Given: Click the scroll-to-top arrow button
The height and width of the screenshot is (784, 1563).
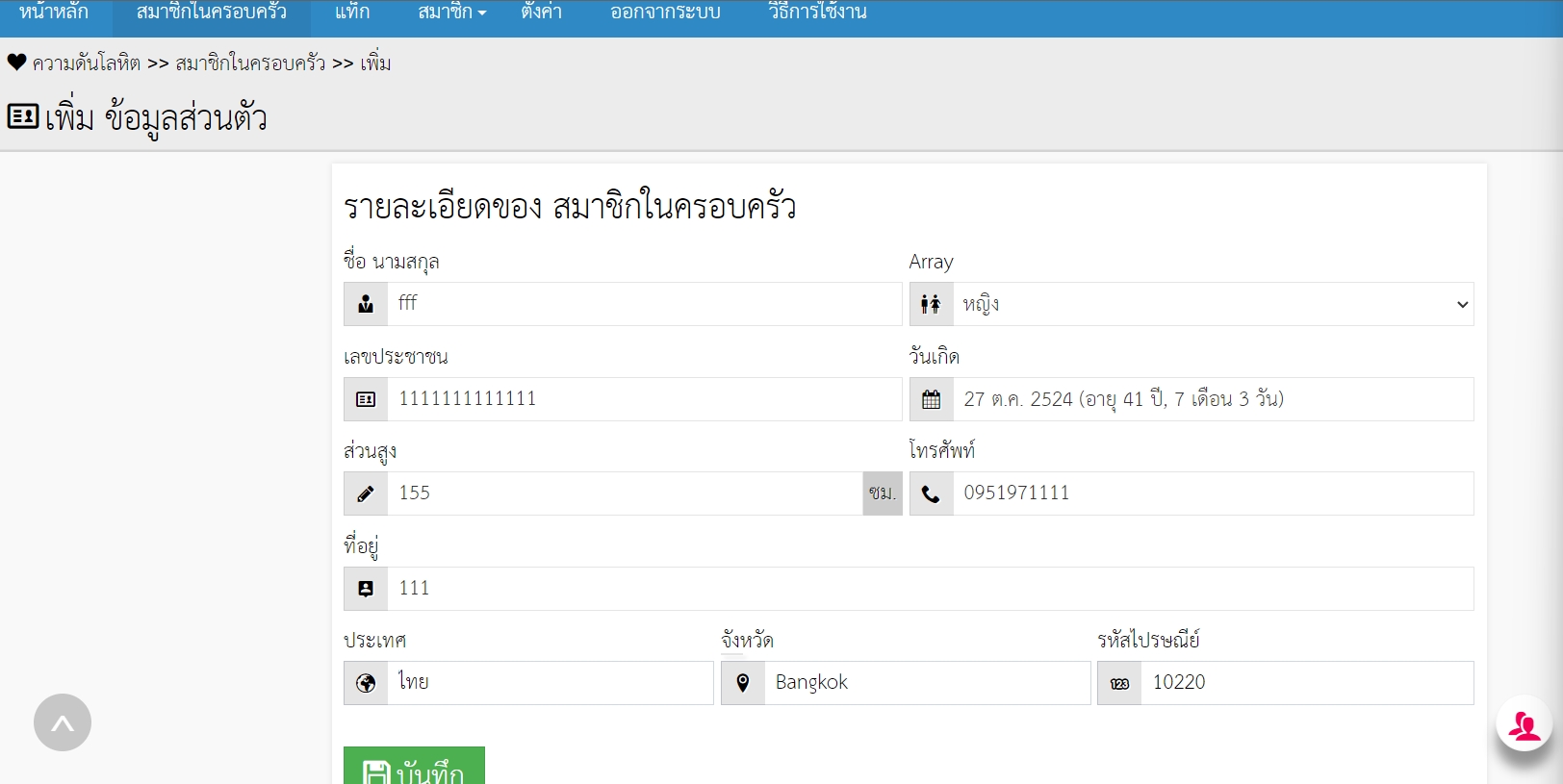Looking at the screenshot, I should click(x=63, y=722).
